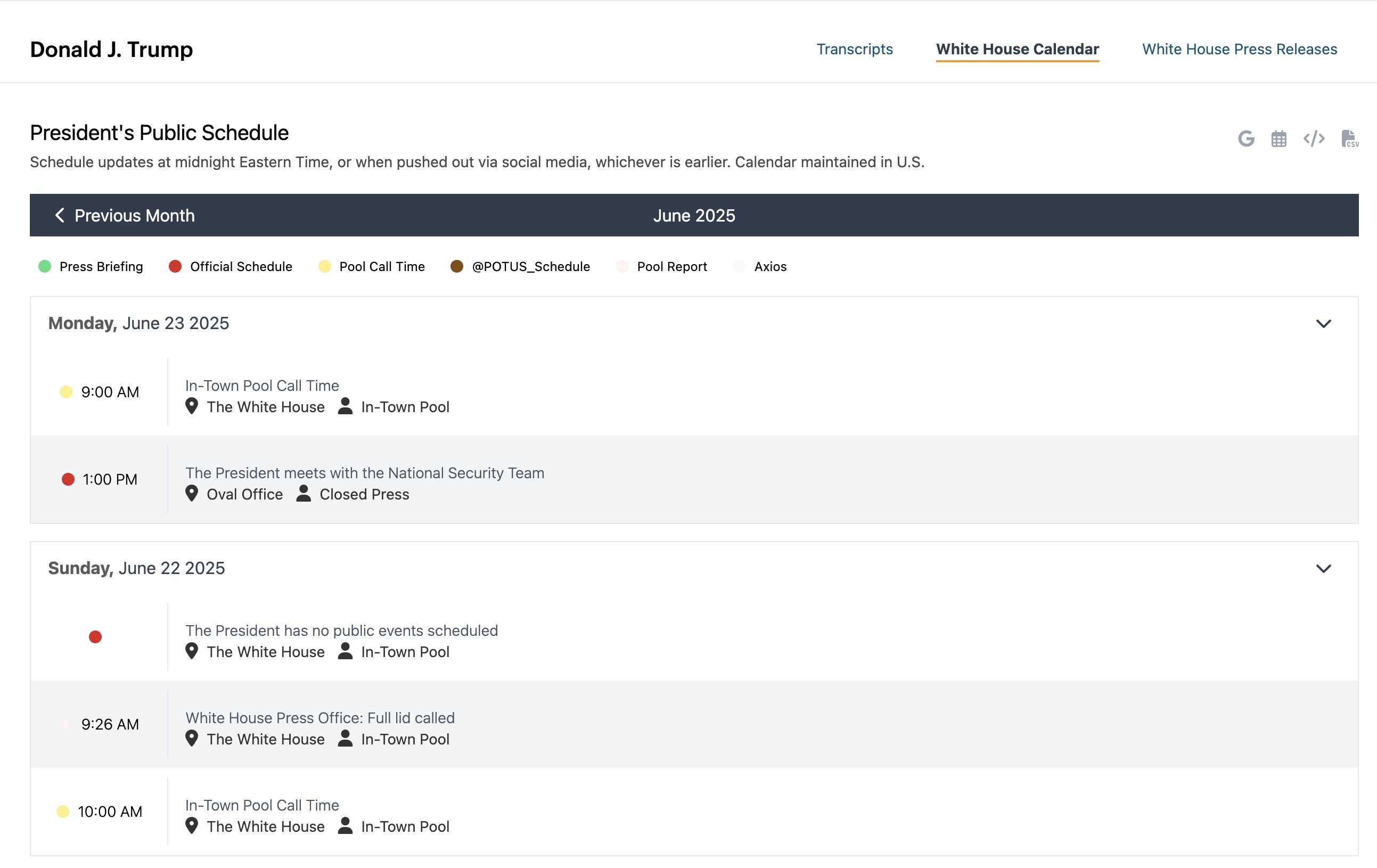Toggle the Press Briefing legend filter
The height and width of the screenshot is (868, 1377).
coord(91,266)
